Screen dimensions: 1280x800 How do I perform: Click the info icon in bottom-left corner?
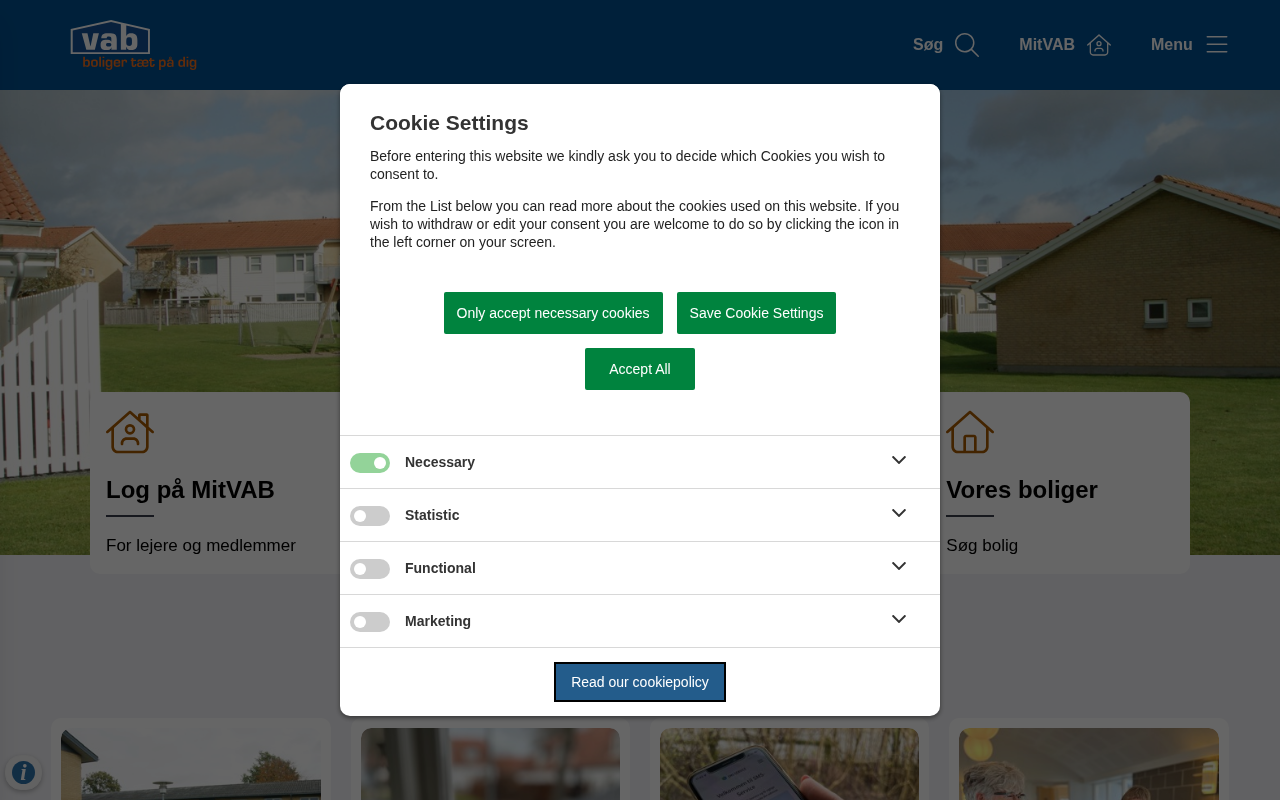coord(23,773)
